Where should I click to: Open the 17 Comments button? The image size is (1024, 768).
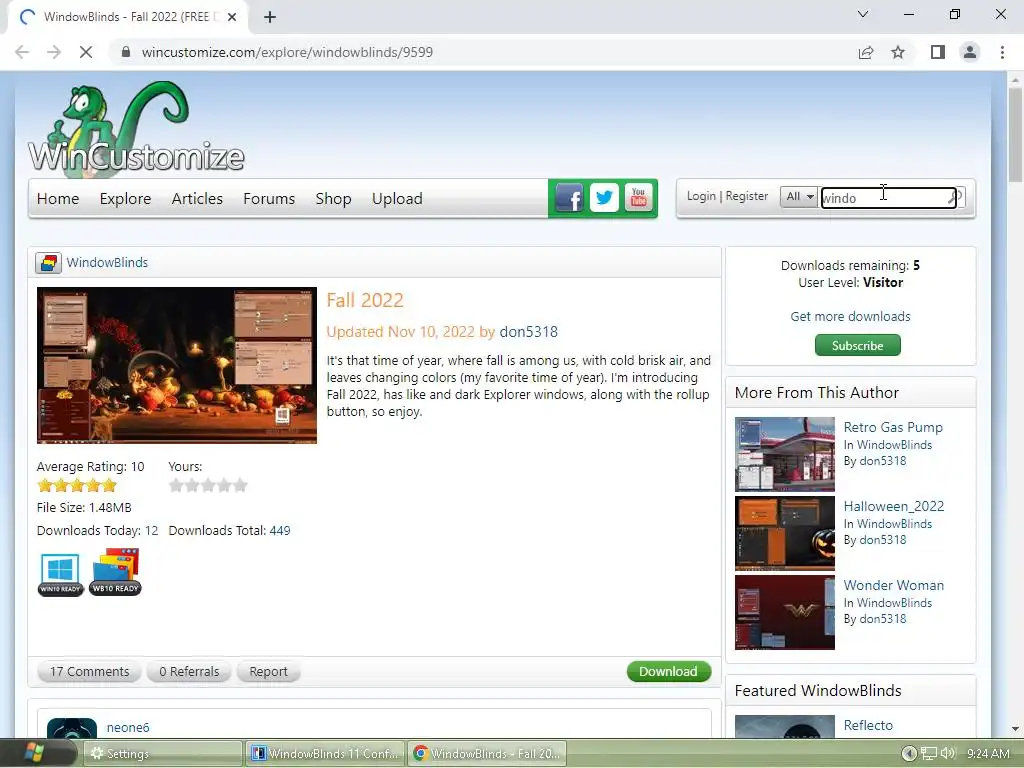point(89,671)
